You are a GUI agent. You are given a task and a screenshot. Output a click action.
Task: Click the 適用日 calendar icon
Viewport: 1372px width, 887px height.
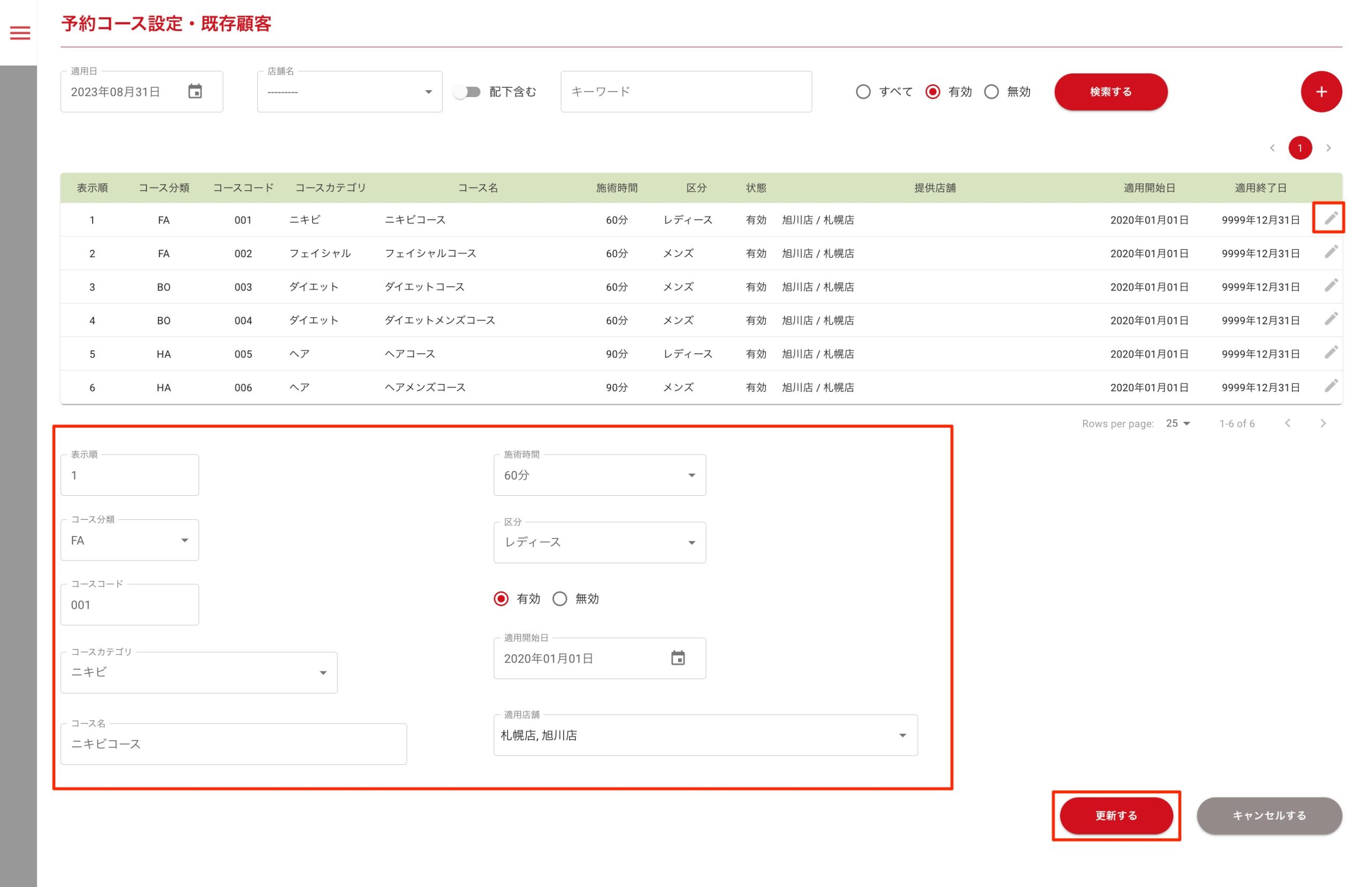(x=195, y=92)
